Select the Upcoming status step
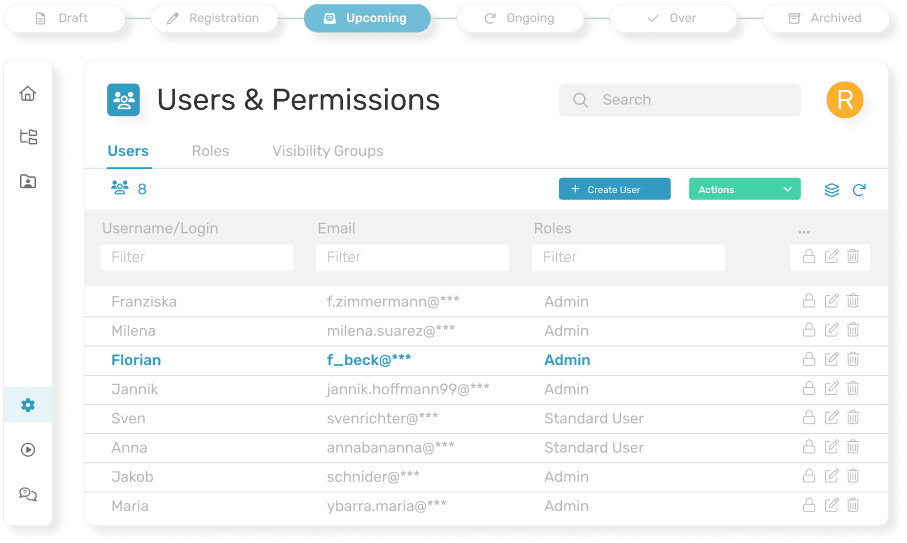Image resolution: width=907 pixels, height=543 pixels. [x=366, y=18]
